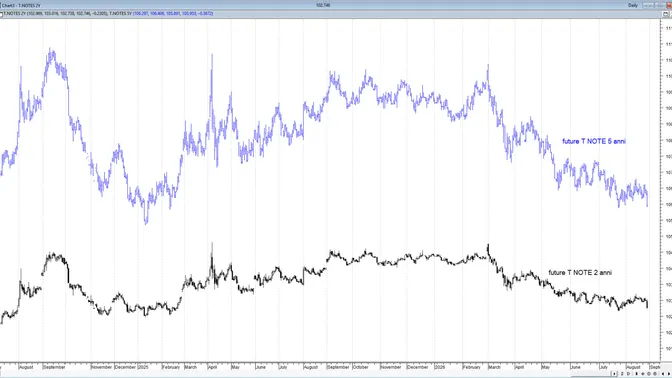Click the '2025' year label on the time axis
Screen dimensions: 672x378
(x=143, y=367)
